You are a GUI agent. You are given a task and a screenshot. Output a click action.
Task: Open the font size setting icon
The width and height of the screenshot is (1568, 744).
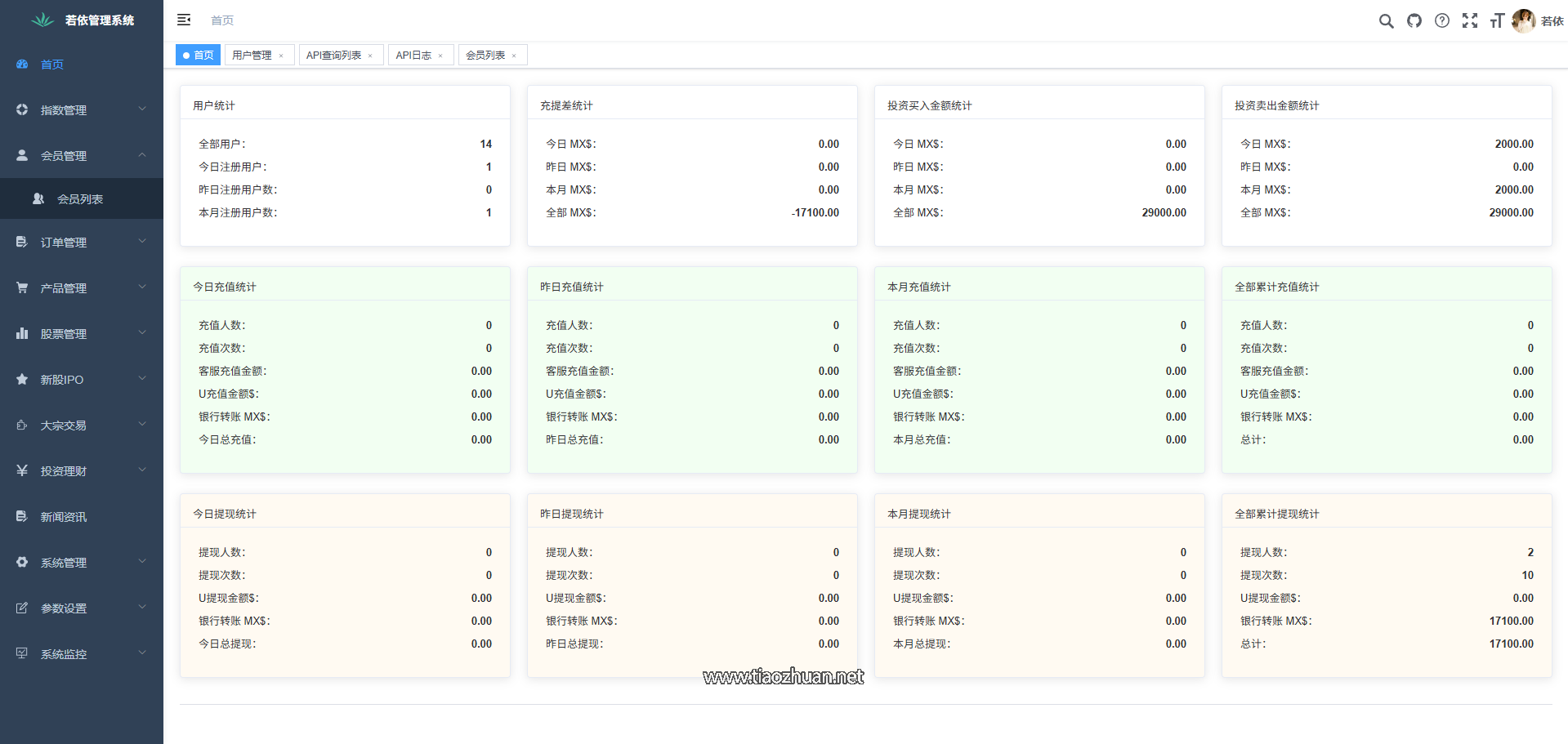1497,21
